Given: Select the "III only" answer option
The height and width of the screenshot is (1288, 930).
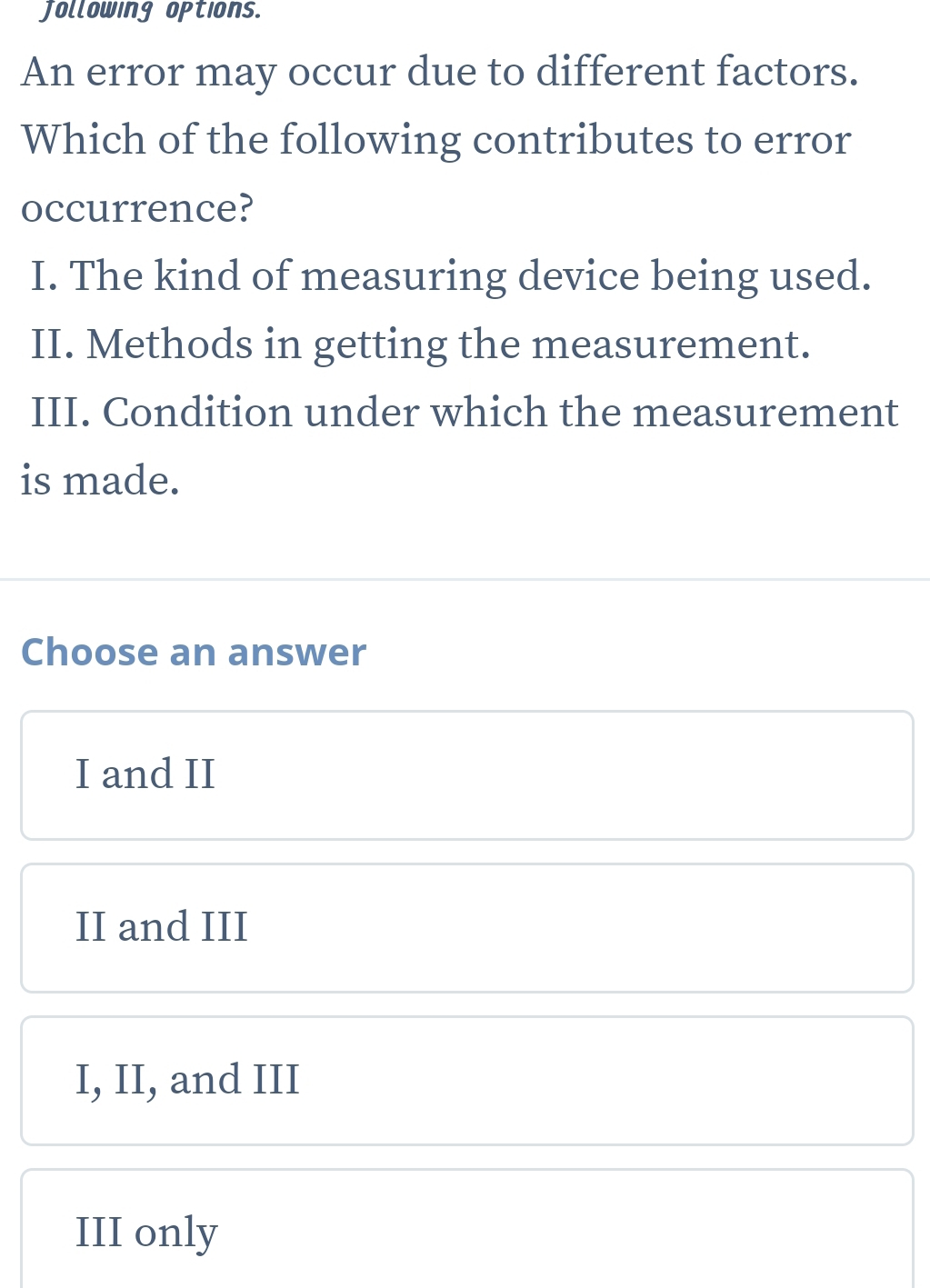Looking at the screenshot, I should click(x=466, y=1232).
